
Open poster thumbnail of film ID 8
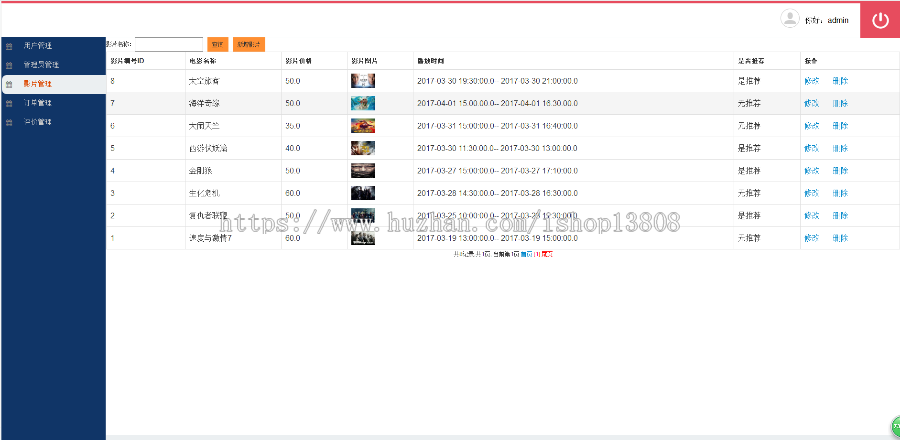(363, 81)
